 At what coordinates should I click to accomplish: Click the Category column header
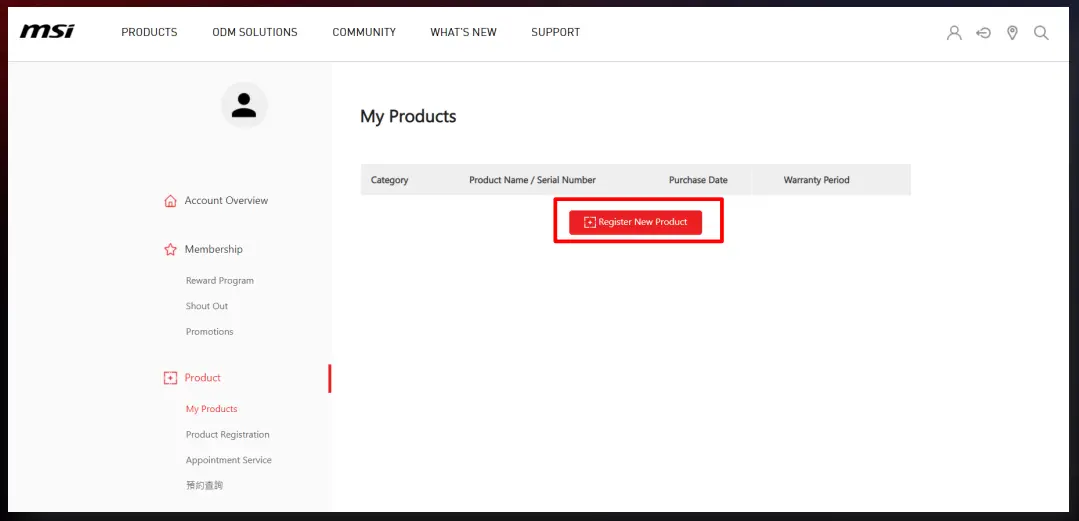point(389,180)
